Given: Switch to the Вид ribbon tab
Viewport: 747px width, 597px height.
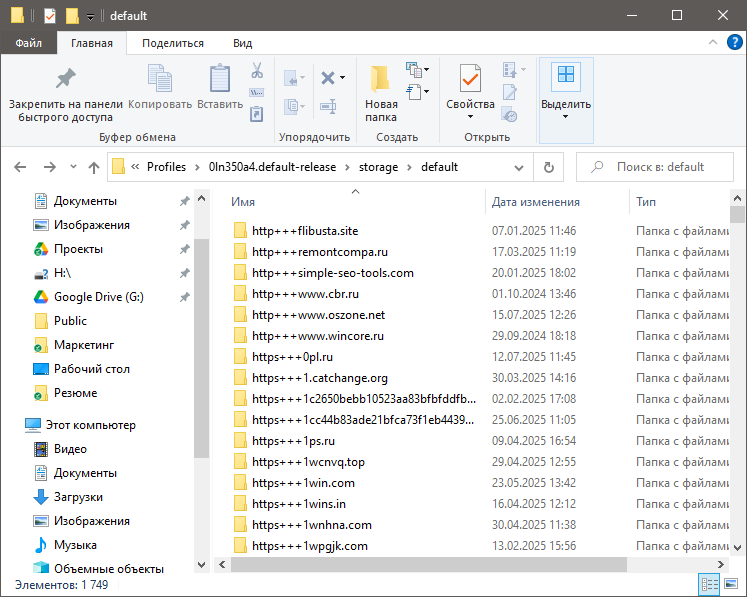Looking at the screenshot, I should coord(242,43).
